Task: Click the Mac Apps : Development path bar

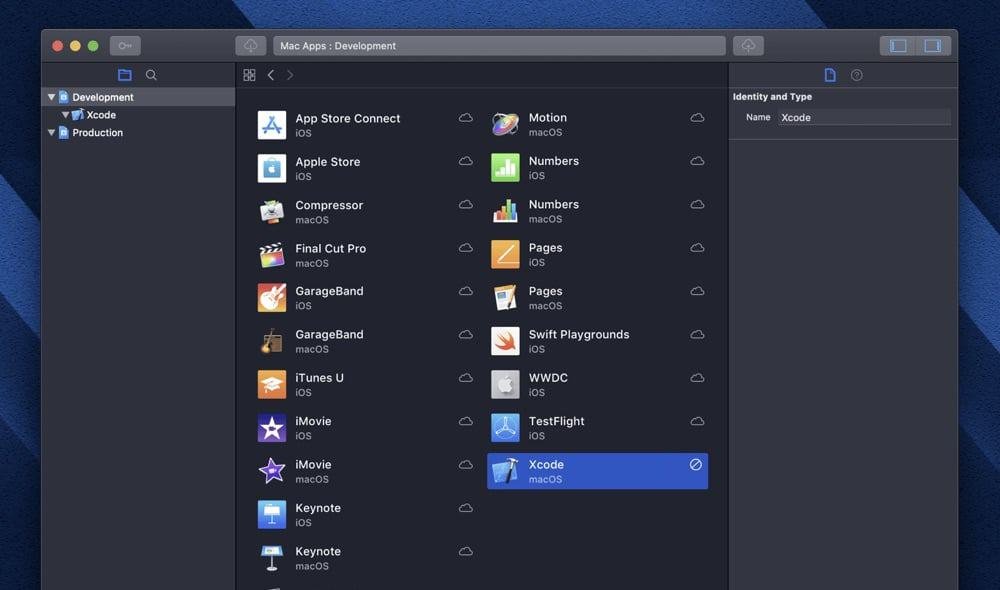Action: pos(498,46)
